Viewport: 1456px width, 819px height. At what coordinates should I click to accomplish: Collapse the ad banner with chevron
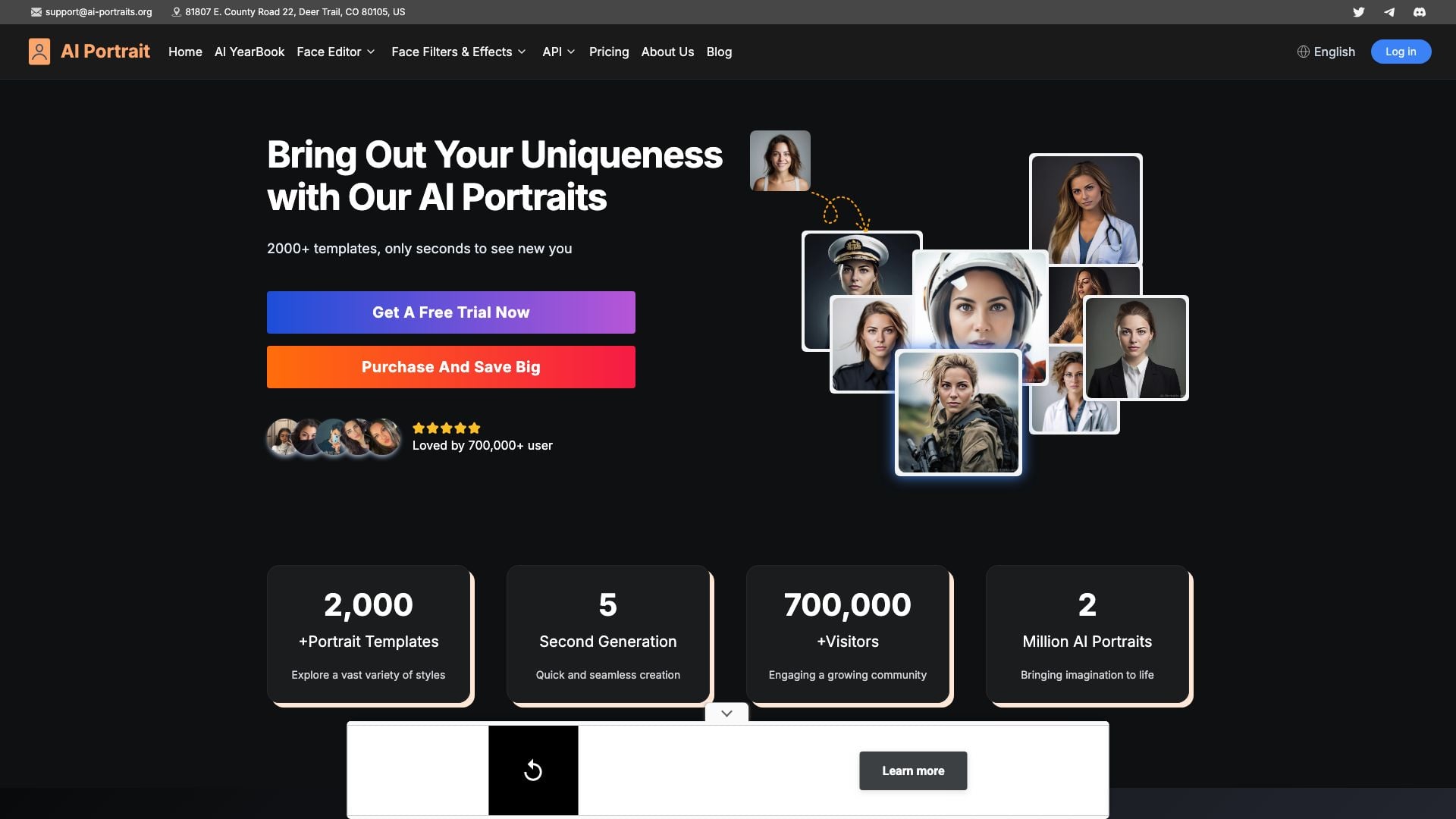tap(726, 713)
